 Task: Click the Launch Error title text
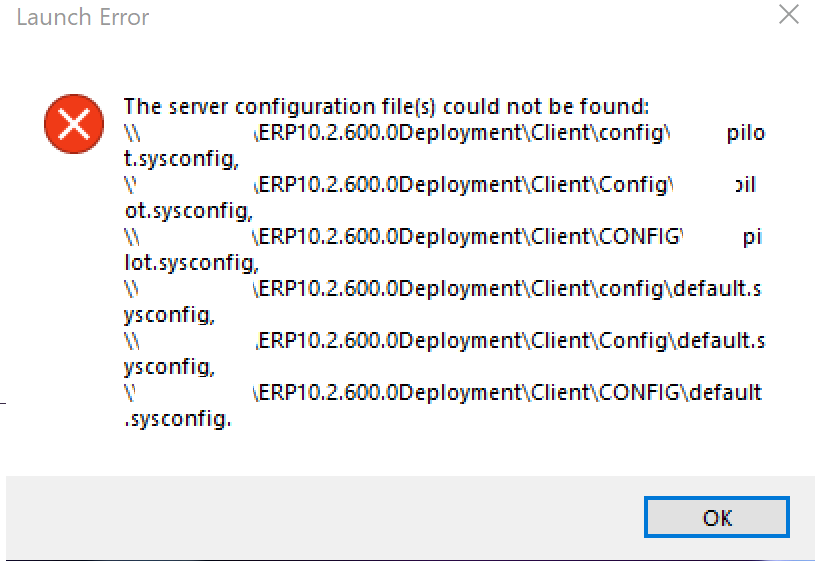tap(83, 17)
